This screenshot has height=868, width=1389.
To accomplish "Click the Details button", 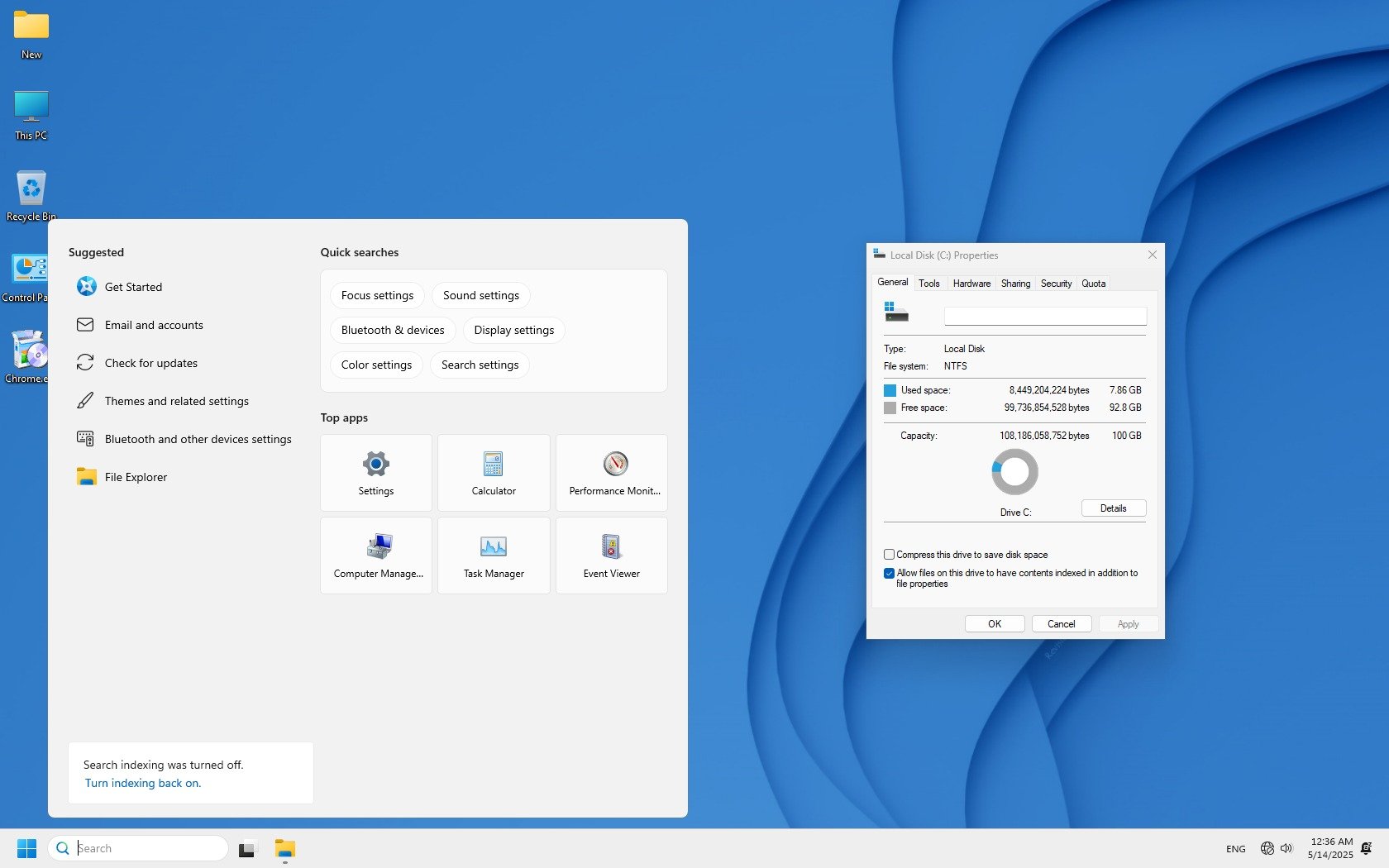I will (1113, 508).
